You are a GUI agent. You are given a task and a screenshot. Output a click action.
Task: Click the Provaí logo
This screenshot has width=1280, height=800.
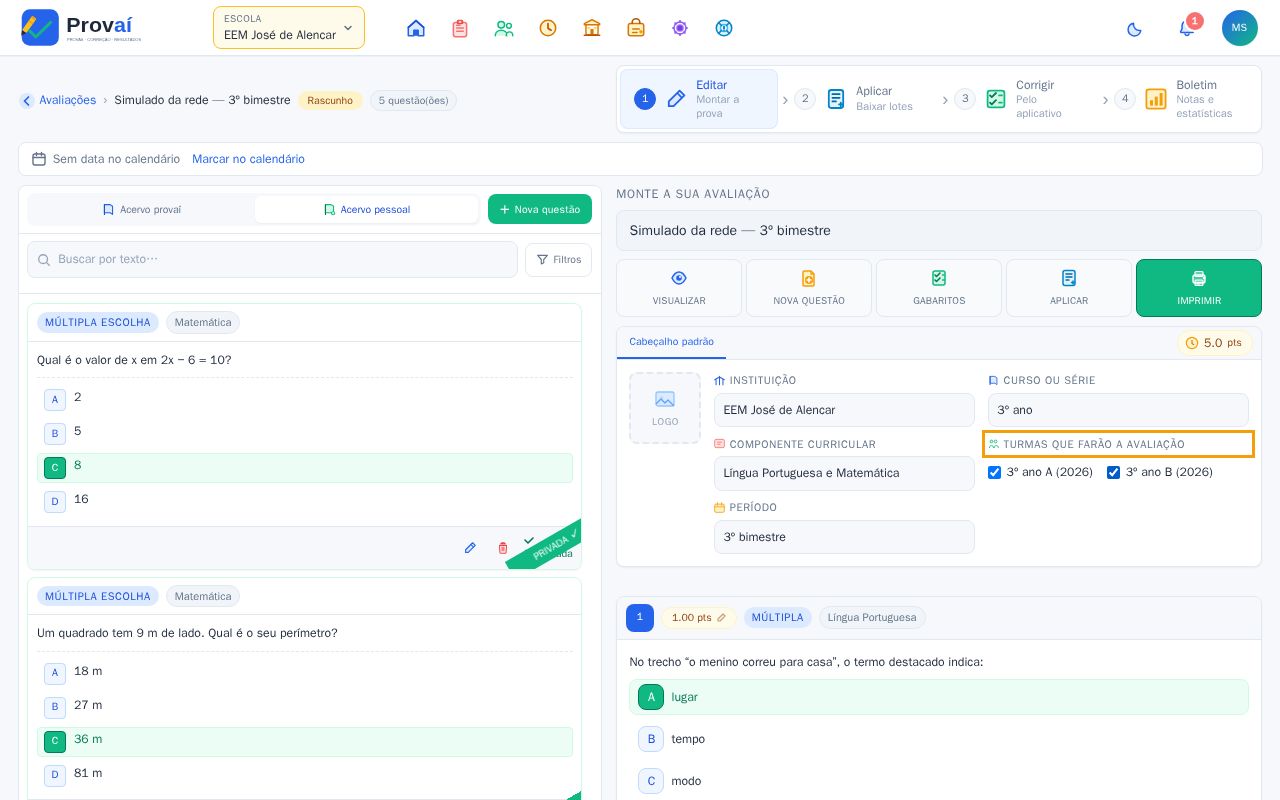81,28
